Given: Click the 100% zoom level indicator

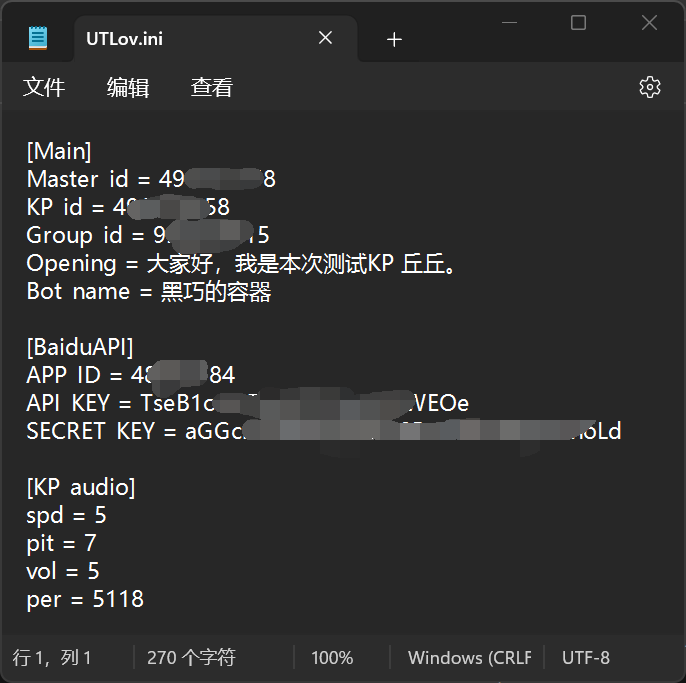Looking at the screenshot, I should (332, 658).
